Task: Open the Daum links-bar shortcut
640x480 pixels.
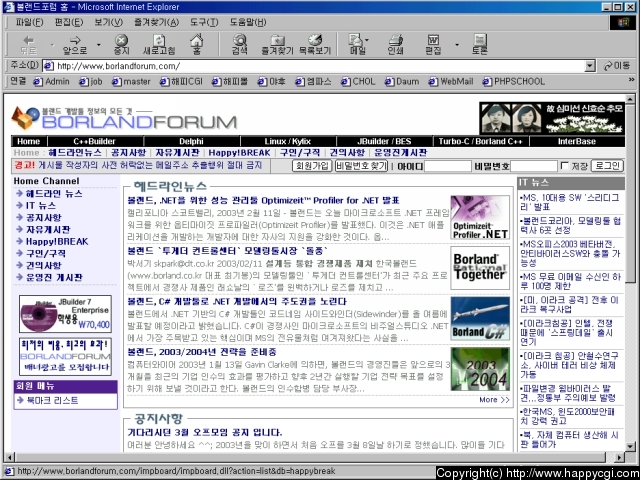Action: [402, 82]
